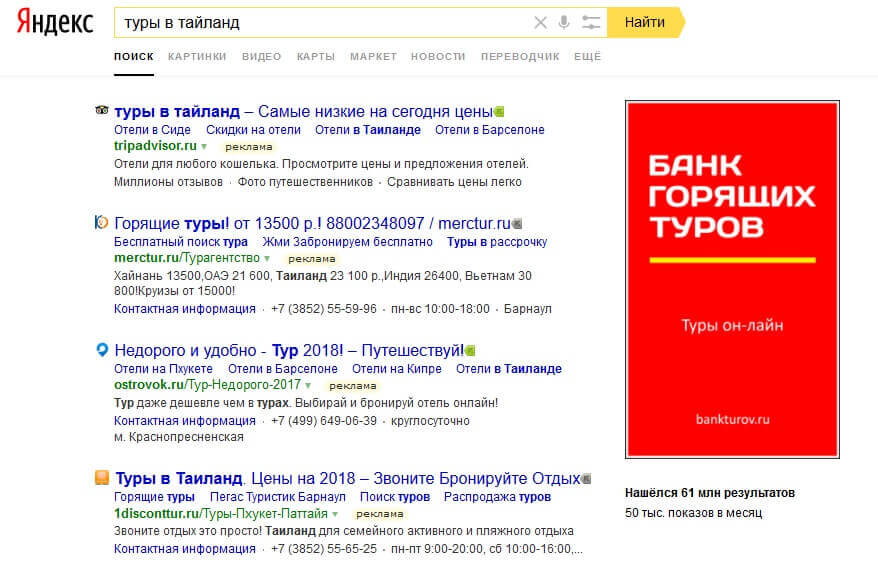878x570 pixels.
Task: Open the ЕЩЁ menu
Action: tap(587, 57)
